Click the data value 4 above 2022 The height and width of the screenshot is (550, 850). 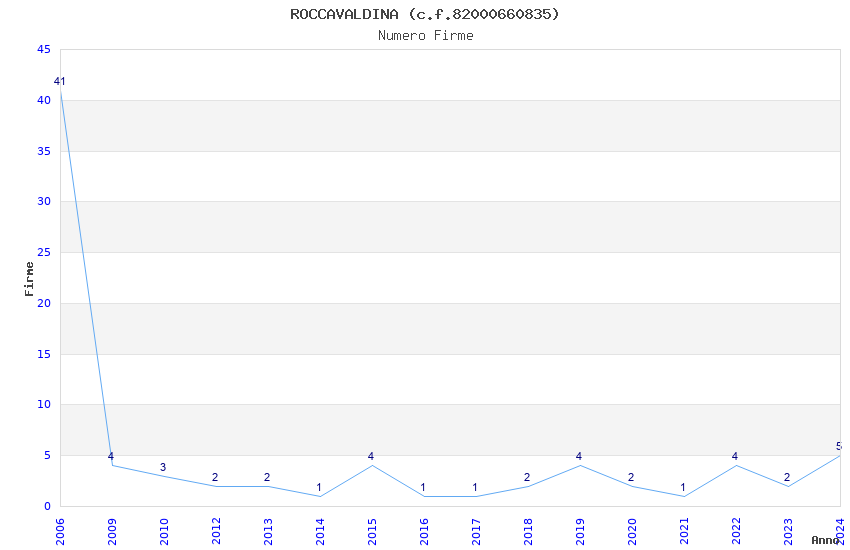point(736,456)
